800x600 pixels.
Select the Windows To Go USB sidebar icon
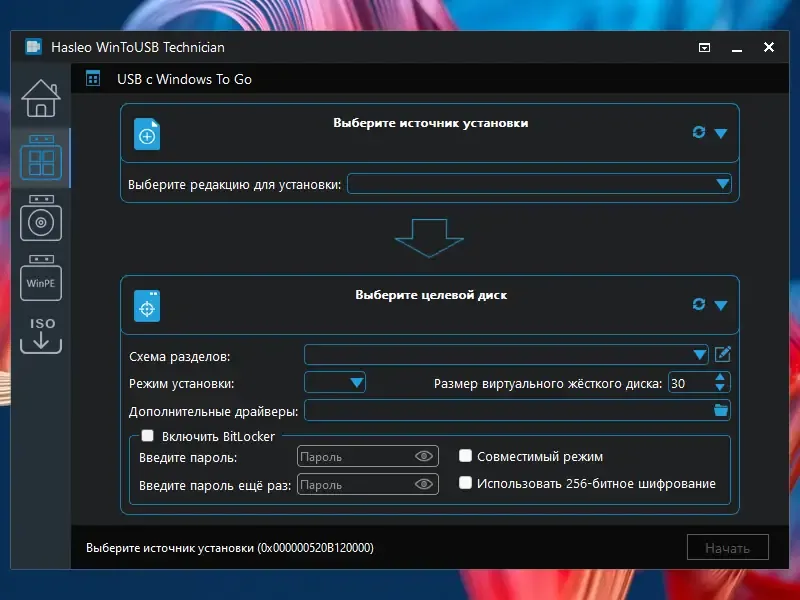pos(41,158)
